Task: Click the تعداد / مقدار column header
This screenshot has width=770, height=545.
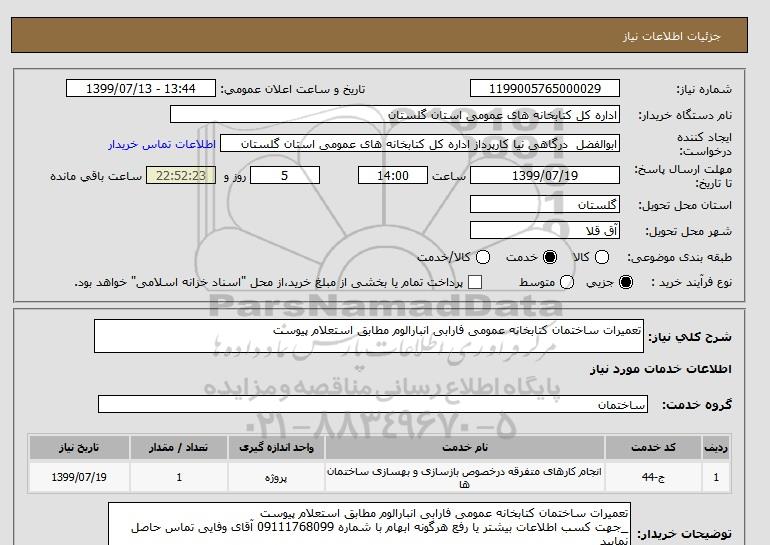Action: pyautogui.click(x=179, y=447)
